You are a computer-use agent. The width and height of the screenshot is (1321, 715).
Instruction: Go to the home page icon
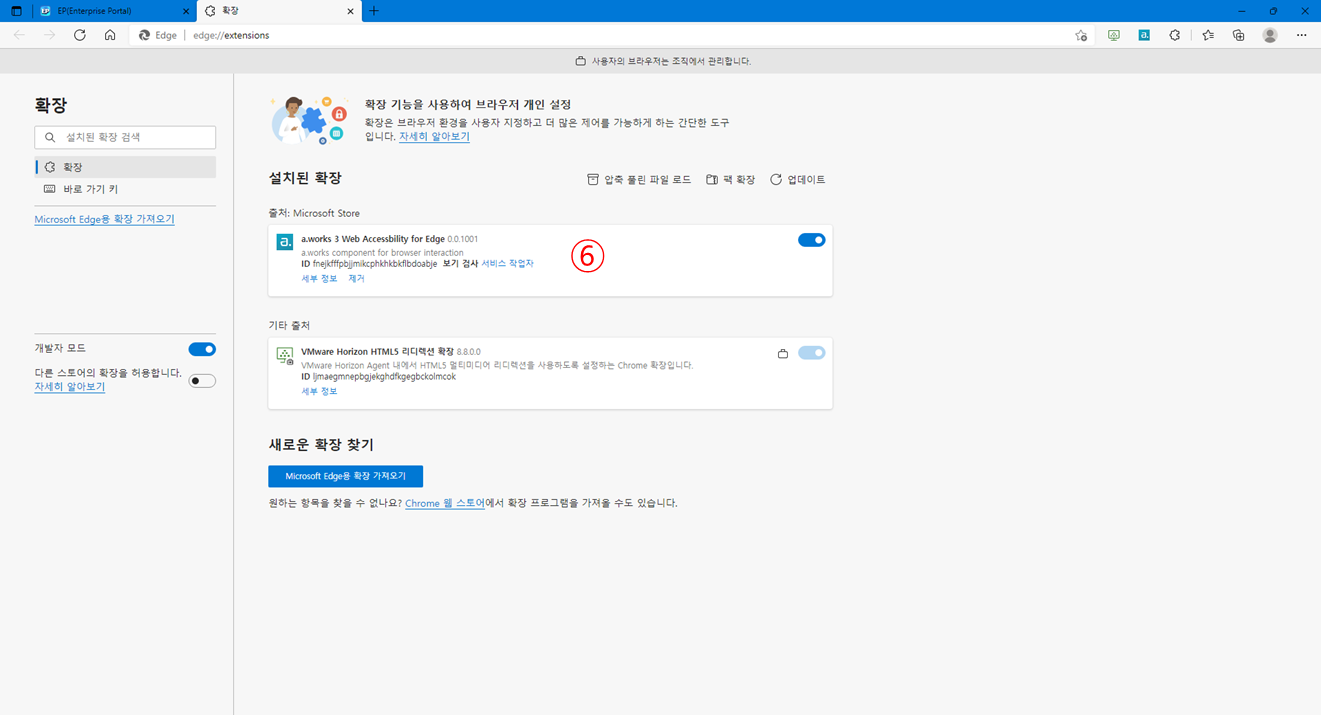point(110,35)
